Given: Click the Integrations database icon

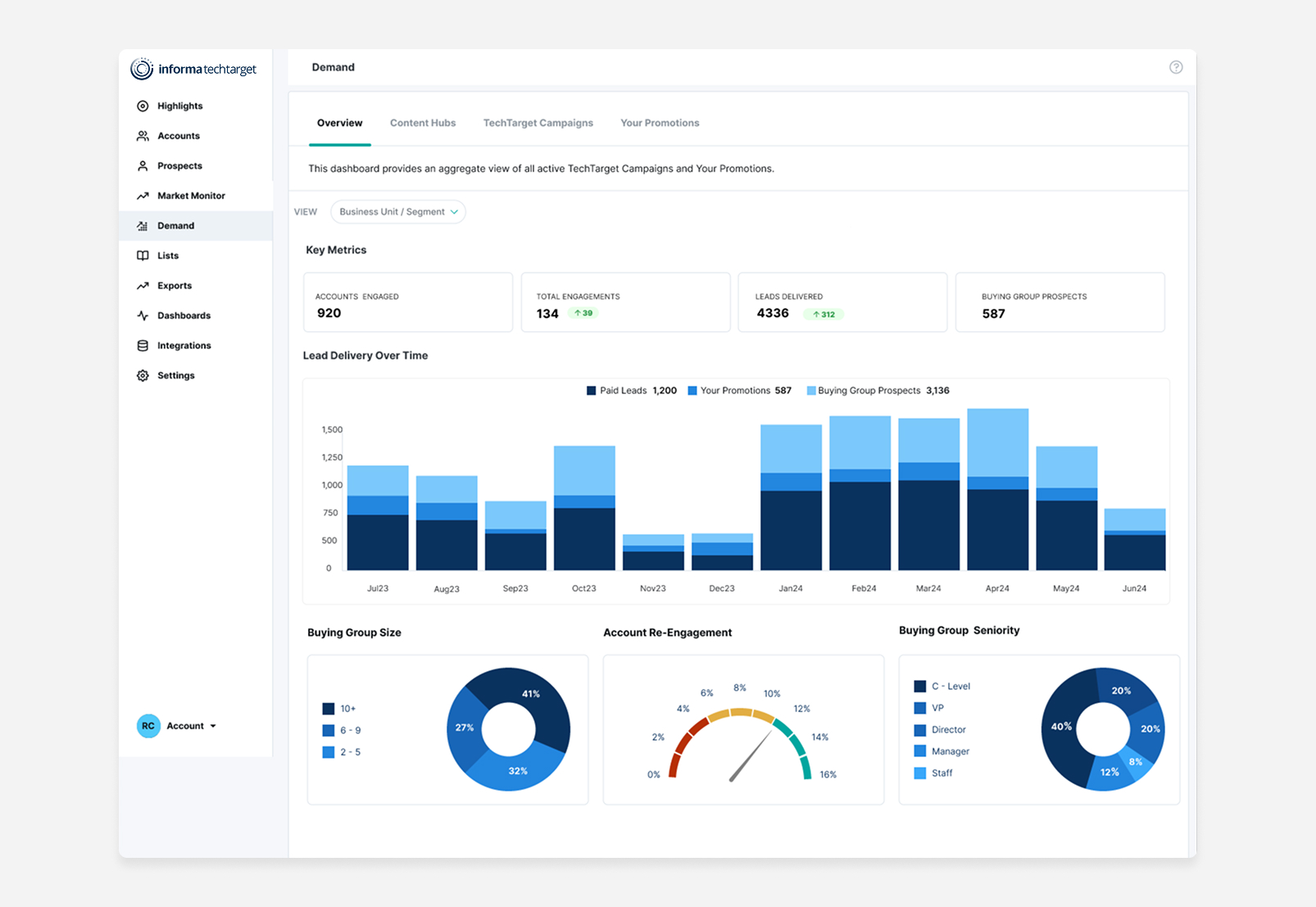Looking at the screenshot, I should click(x=143, y=346).
